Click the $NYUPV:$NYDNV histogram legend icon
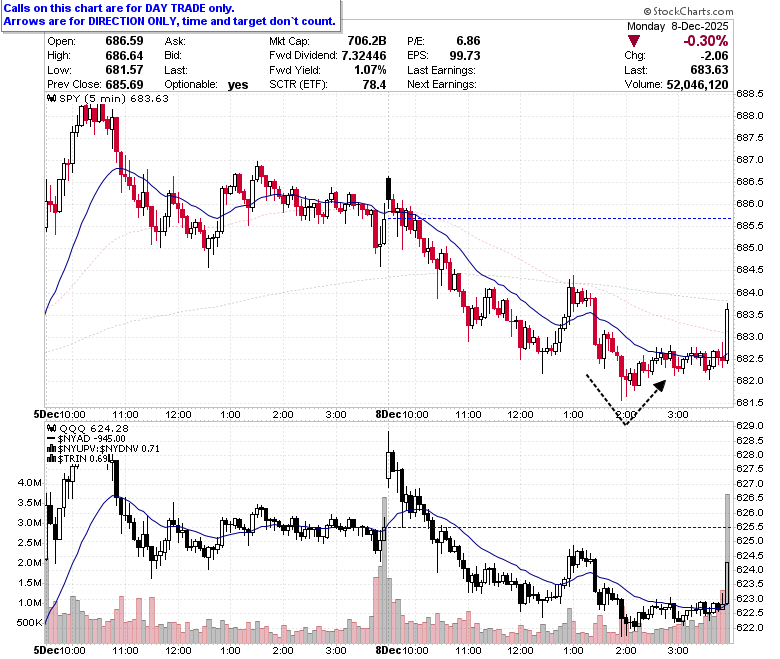Screen dimensions: 780x659 [x=52, y=449]
